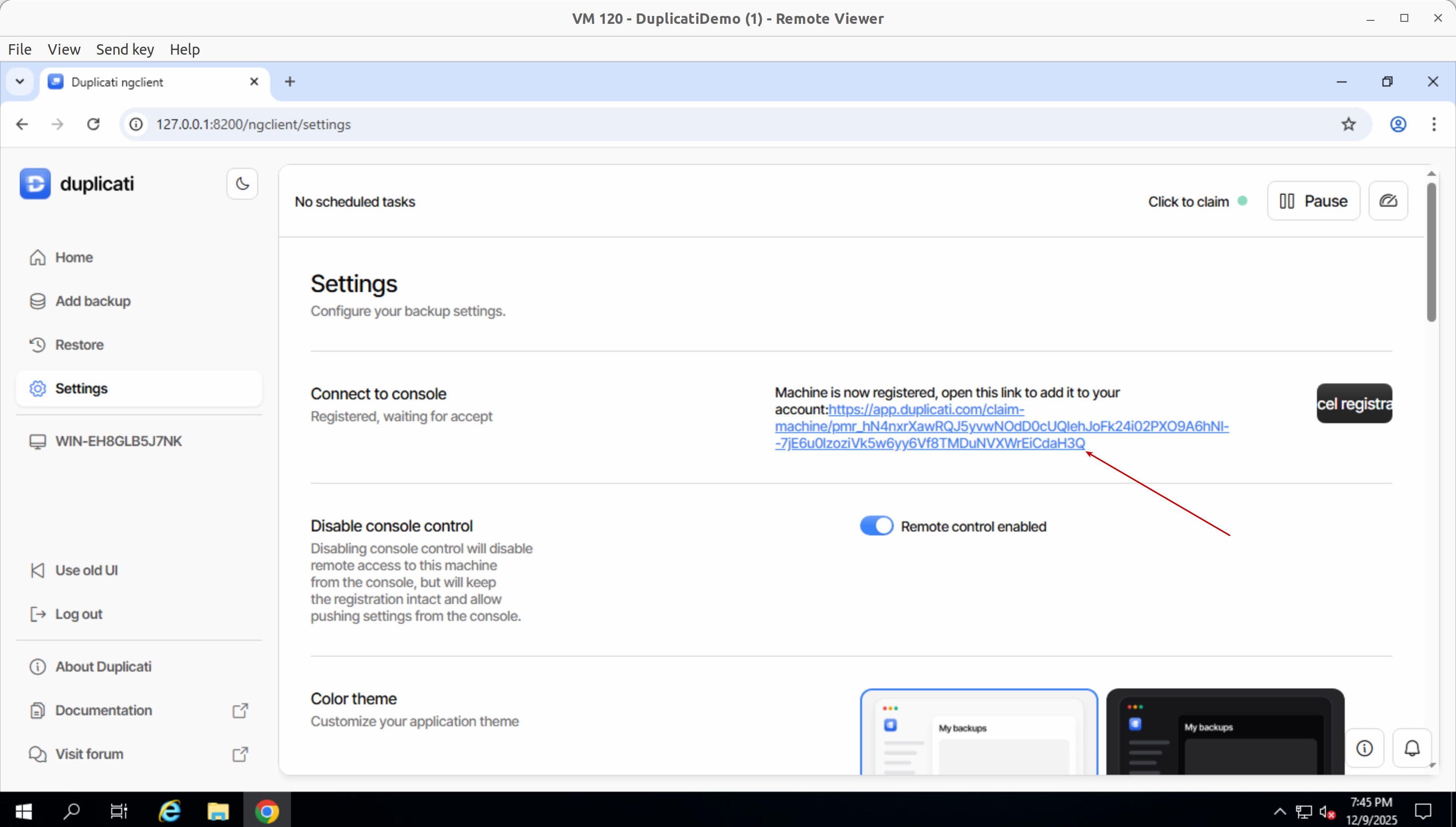Click the Duplicati logo
This screenshot has height=827, width=1456.
35,183
